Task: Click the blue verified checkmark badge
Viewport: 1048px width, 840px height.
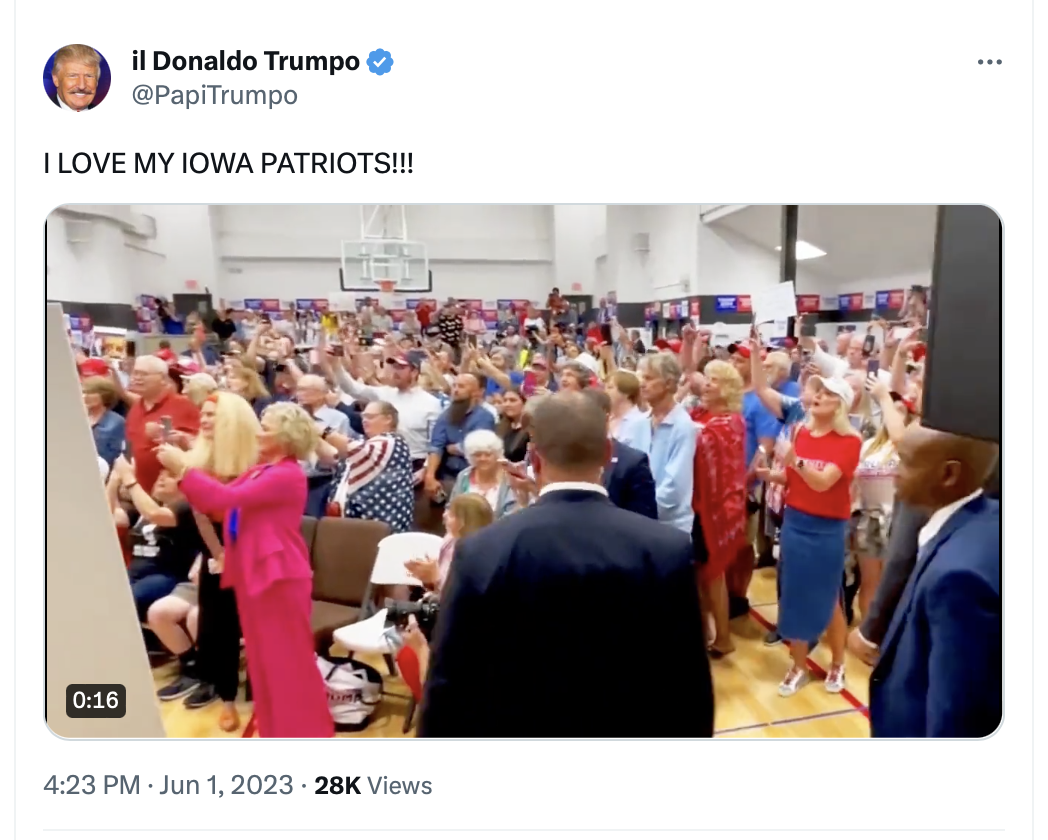Action: (x=380, y=62)
